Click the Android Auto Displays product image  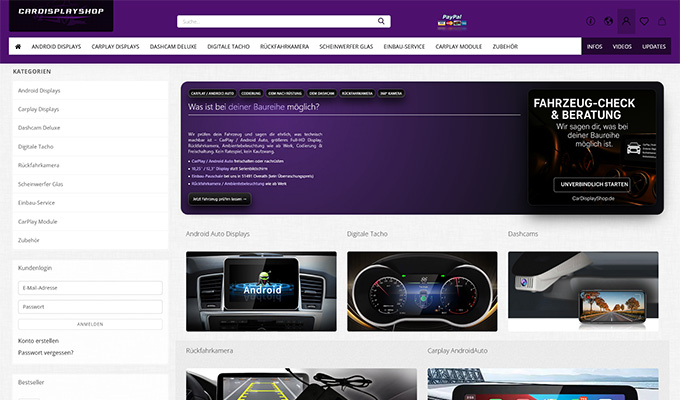[x=261, y=291]
